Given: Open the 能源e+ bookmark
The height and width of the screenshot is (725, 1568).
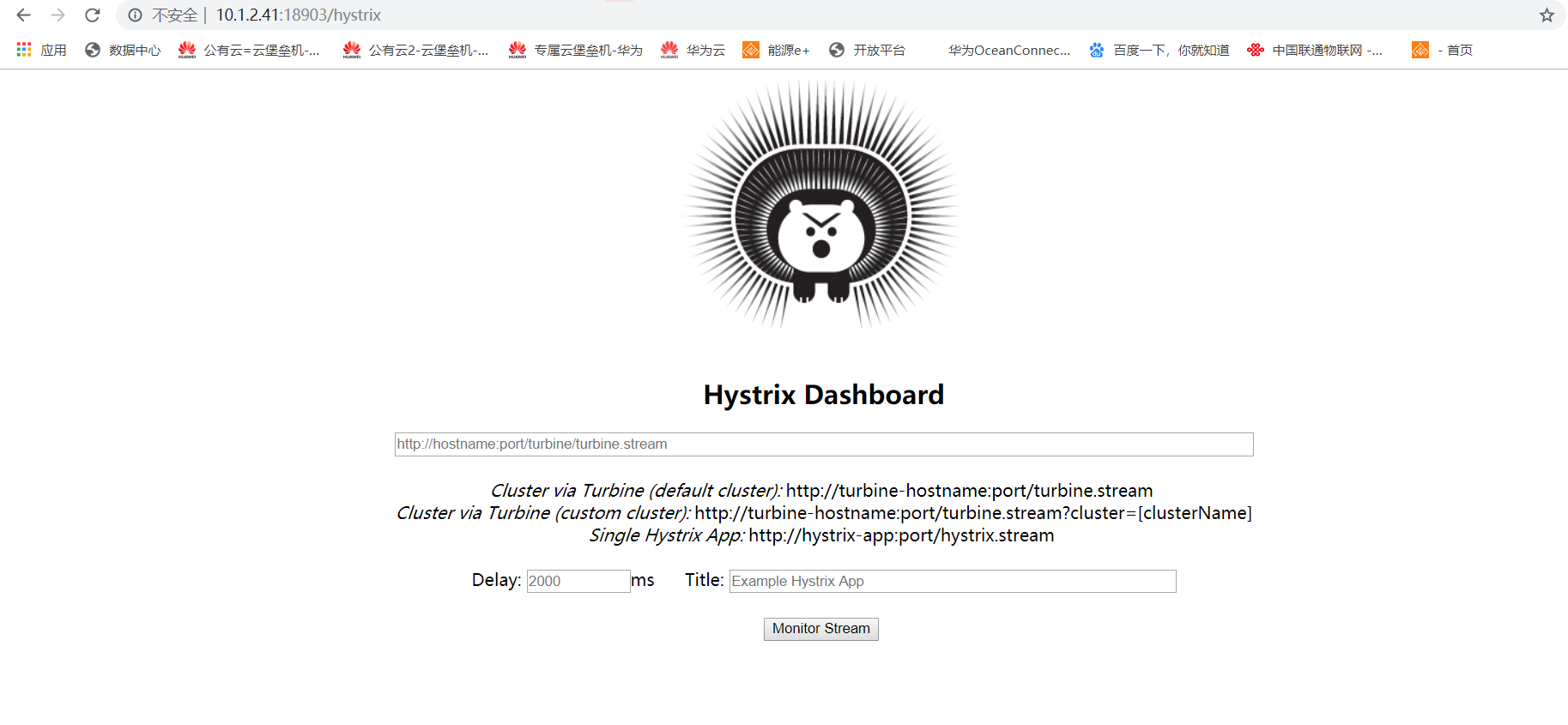Looking at the screenshot, I should pos(776,50).
